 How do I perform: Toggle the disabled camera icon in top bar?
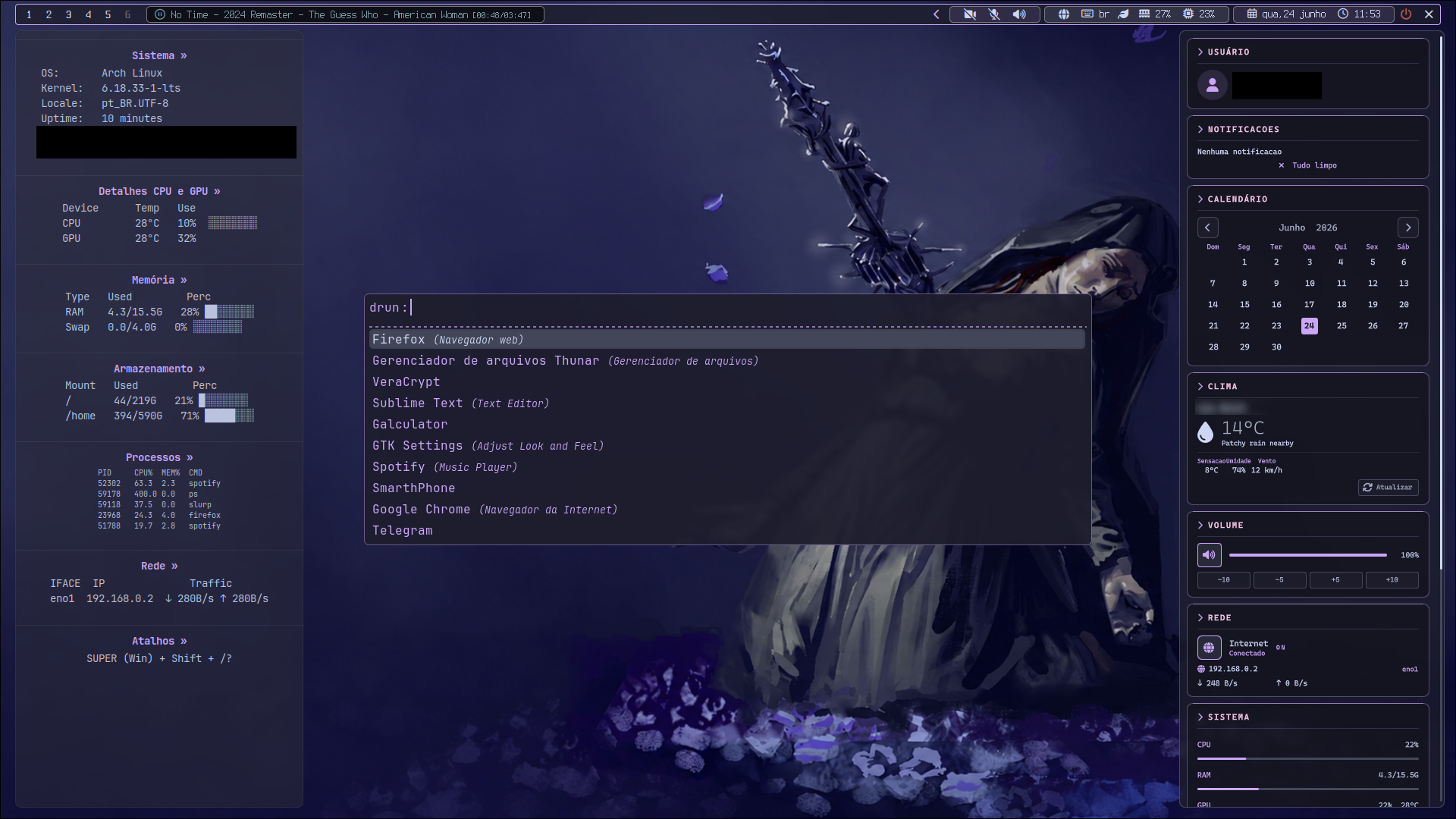coord(969,14)
